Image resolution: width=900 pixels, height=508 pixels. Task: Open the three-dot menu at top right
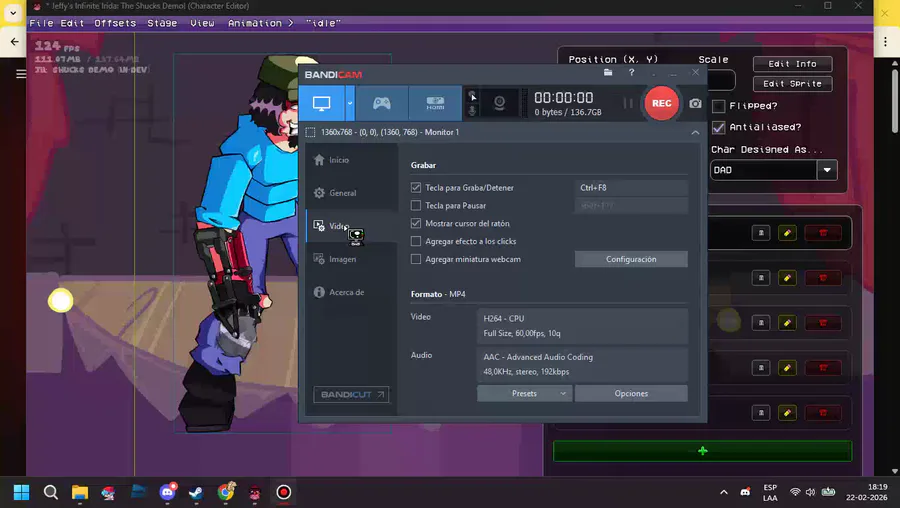click(885, 42)
